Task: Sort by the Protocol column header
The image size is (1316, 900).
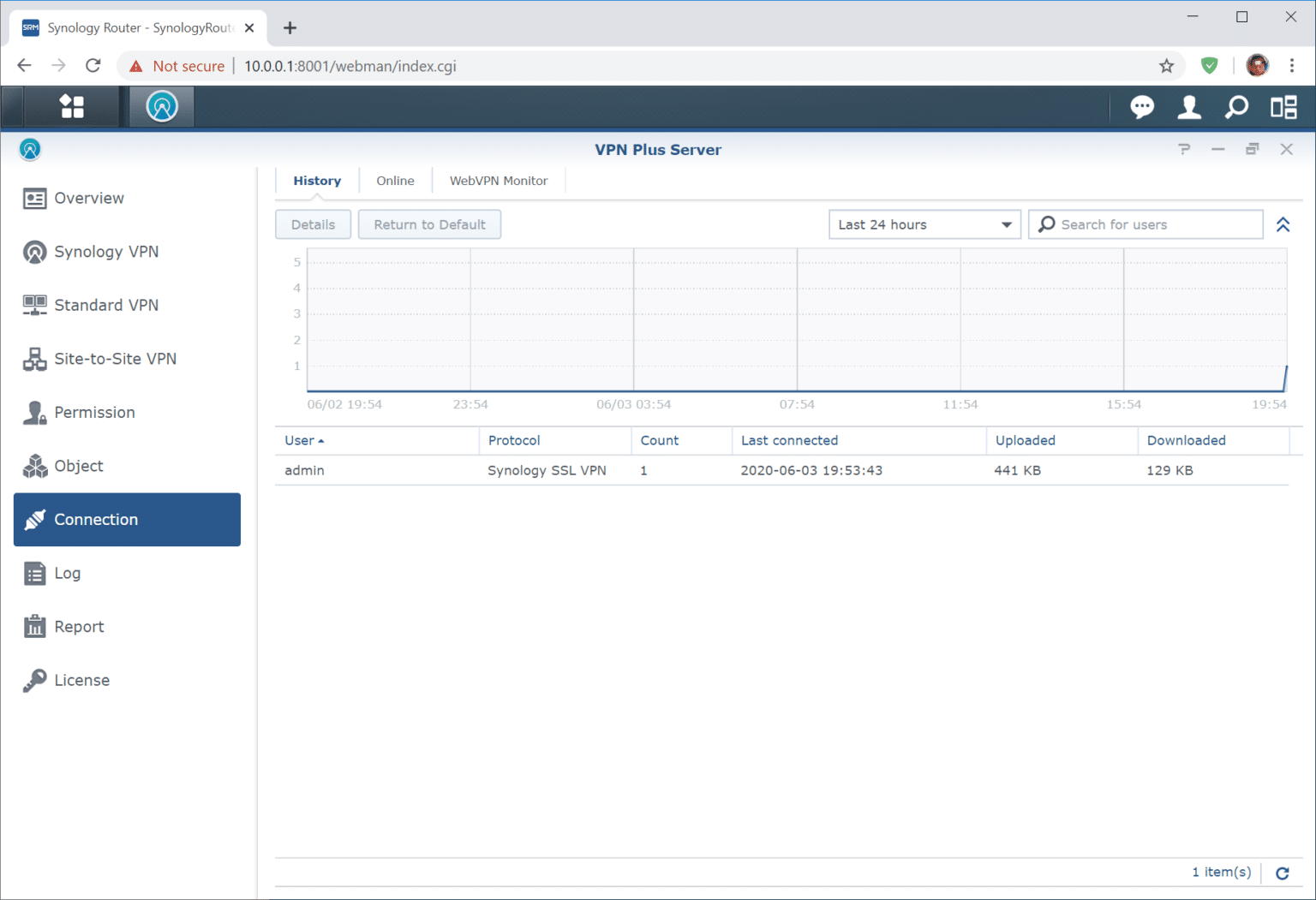Action: tap(555, 440)
